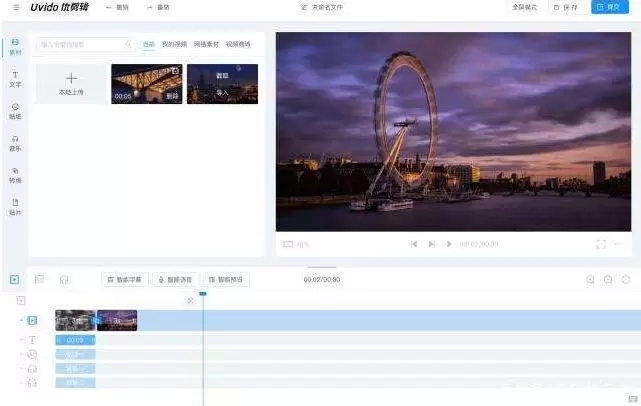The height and width of the screenshot is (406, 641).
Task: Click the headphone icon in timeline toolbar
Action: coord(64,280)
